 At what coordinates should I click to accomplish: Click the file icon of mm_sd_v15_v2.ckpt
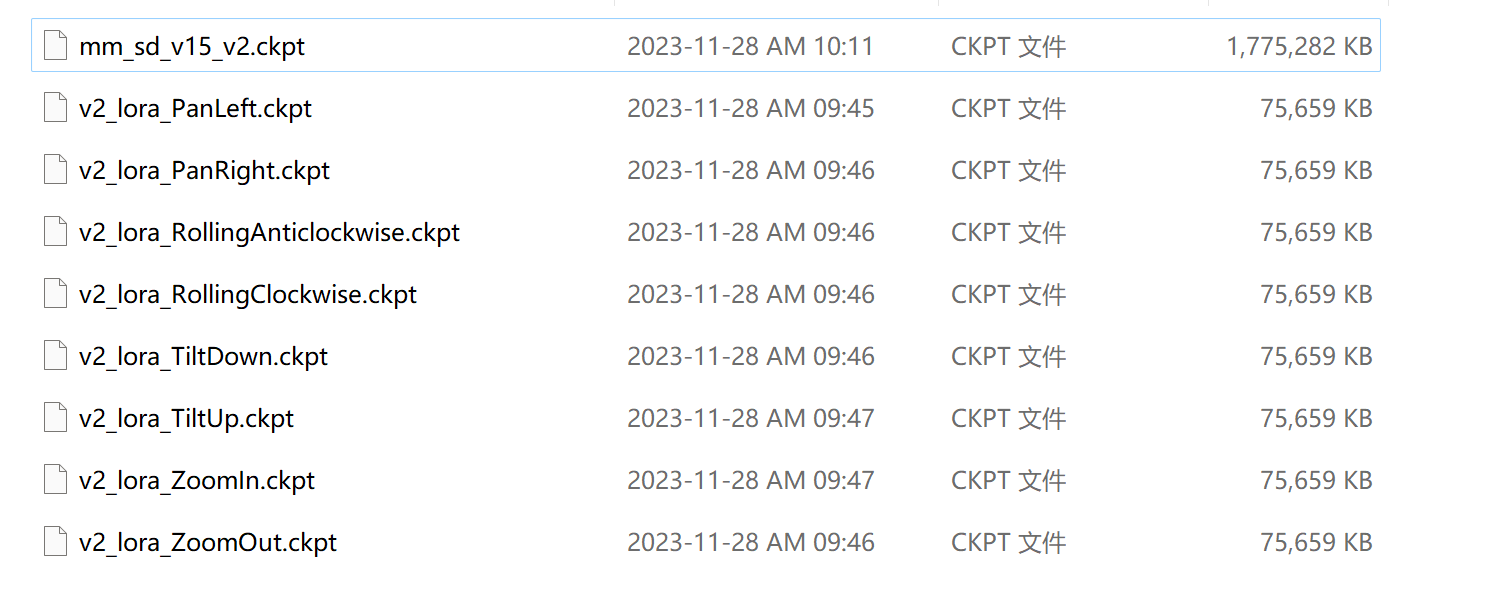pos(55,46)
